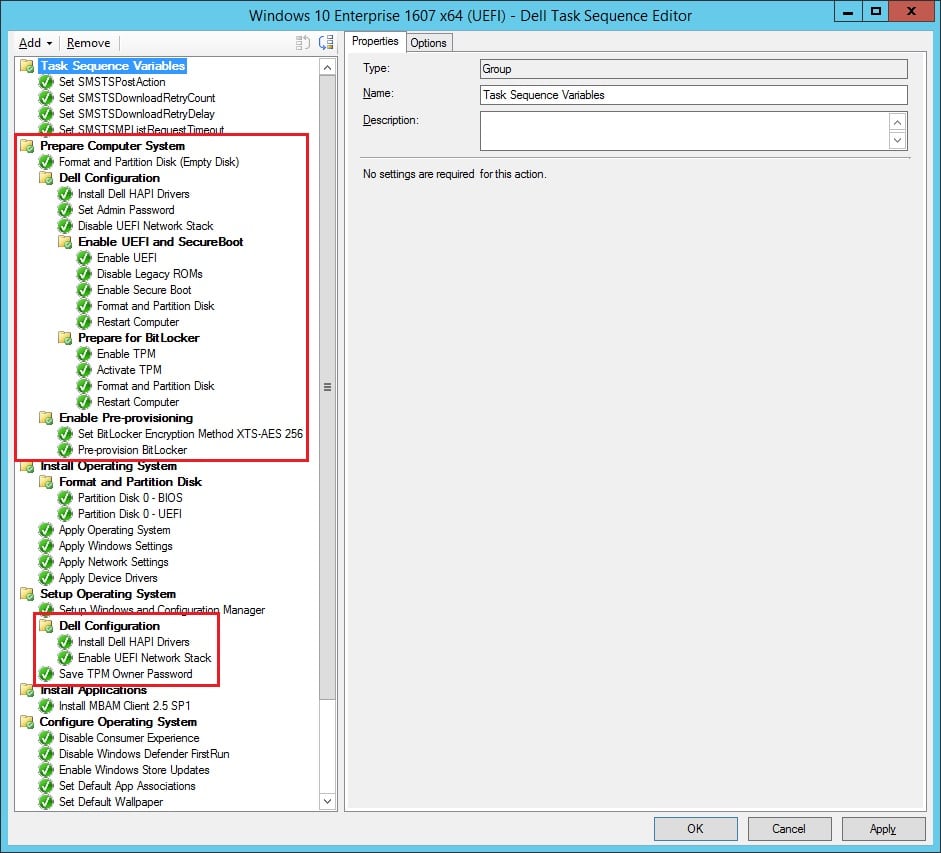Switch to the Options tab

[x=428, y=43]
